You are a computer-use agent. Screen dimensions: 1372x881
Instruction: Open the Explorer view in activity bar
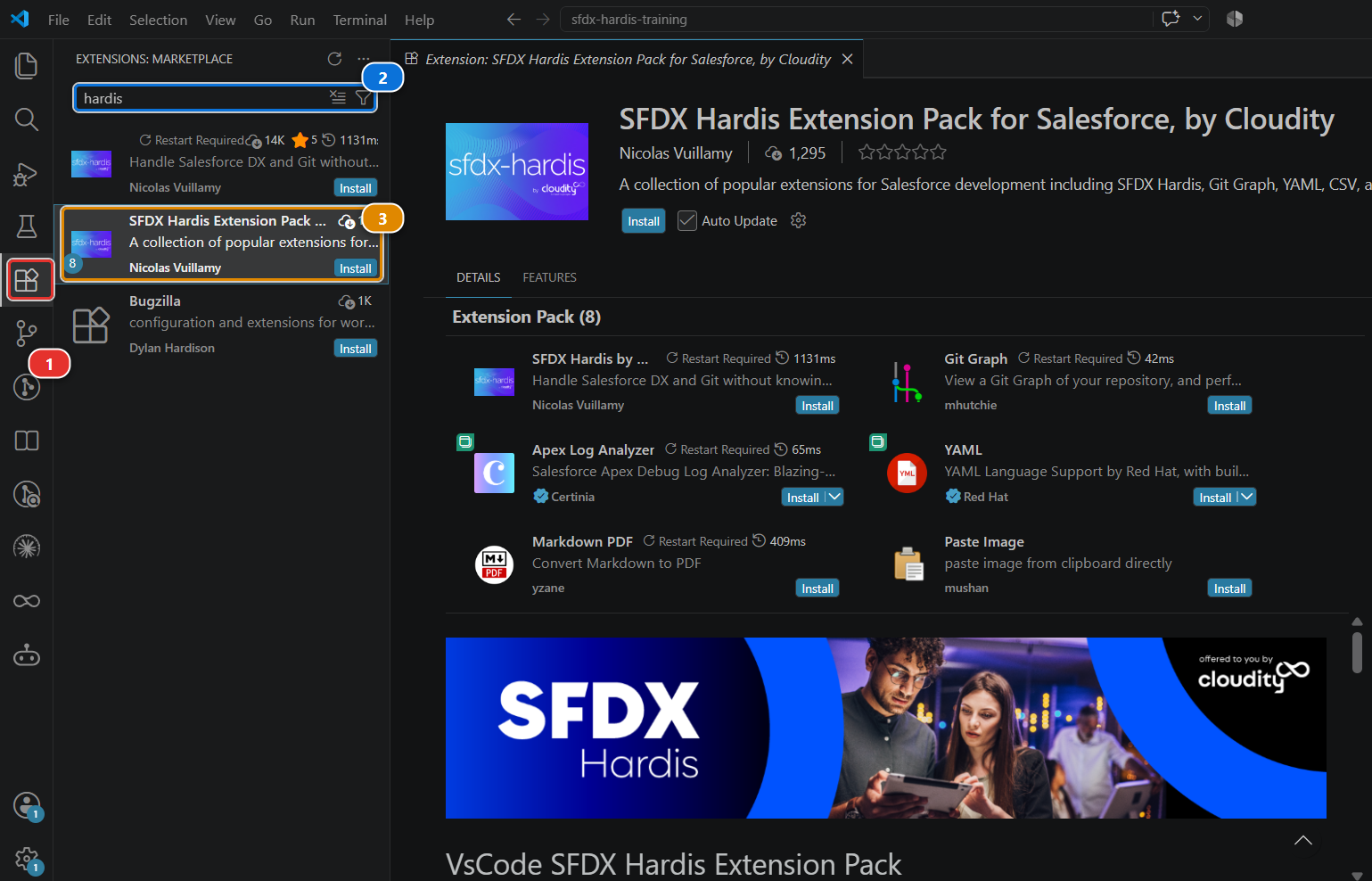coord(27,65)
